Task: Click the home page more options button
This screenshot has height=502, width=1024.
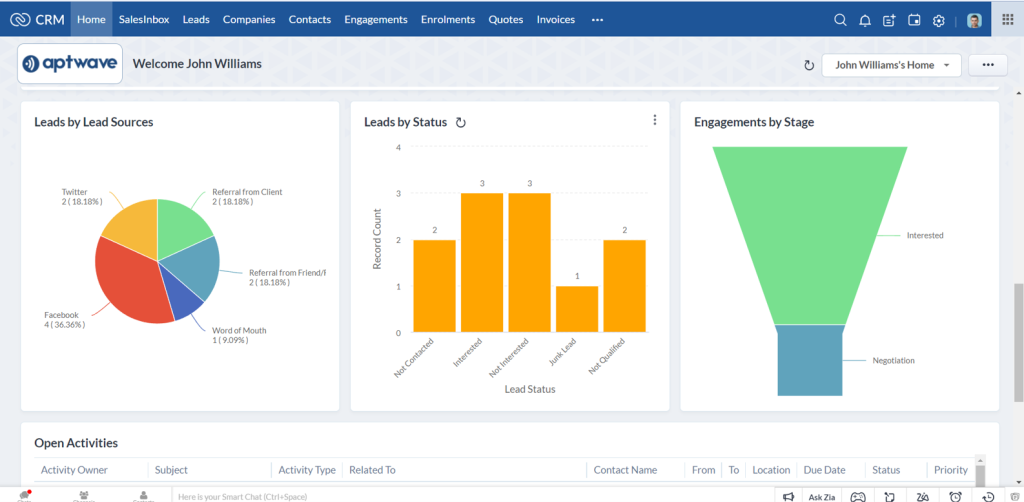Action: [x=987, y=65]
